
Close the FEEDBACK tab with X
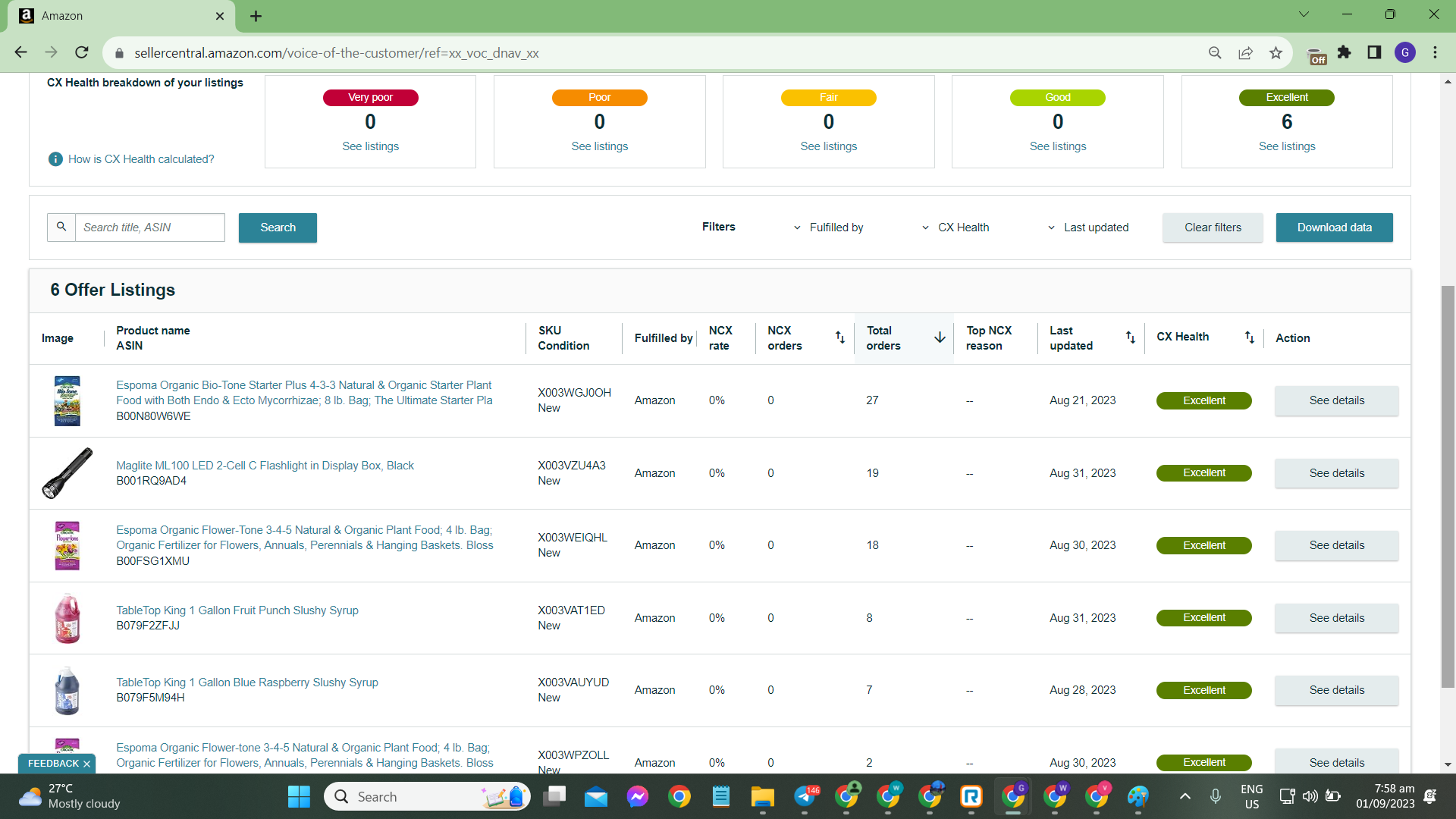86,764
